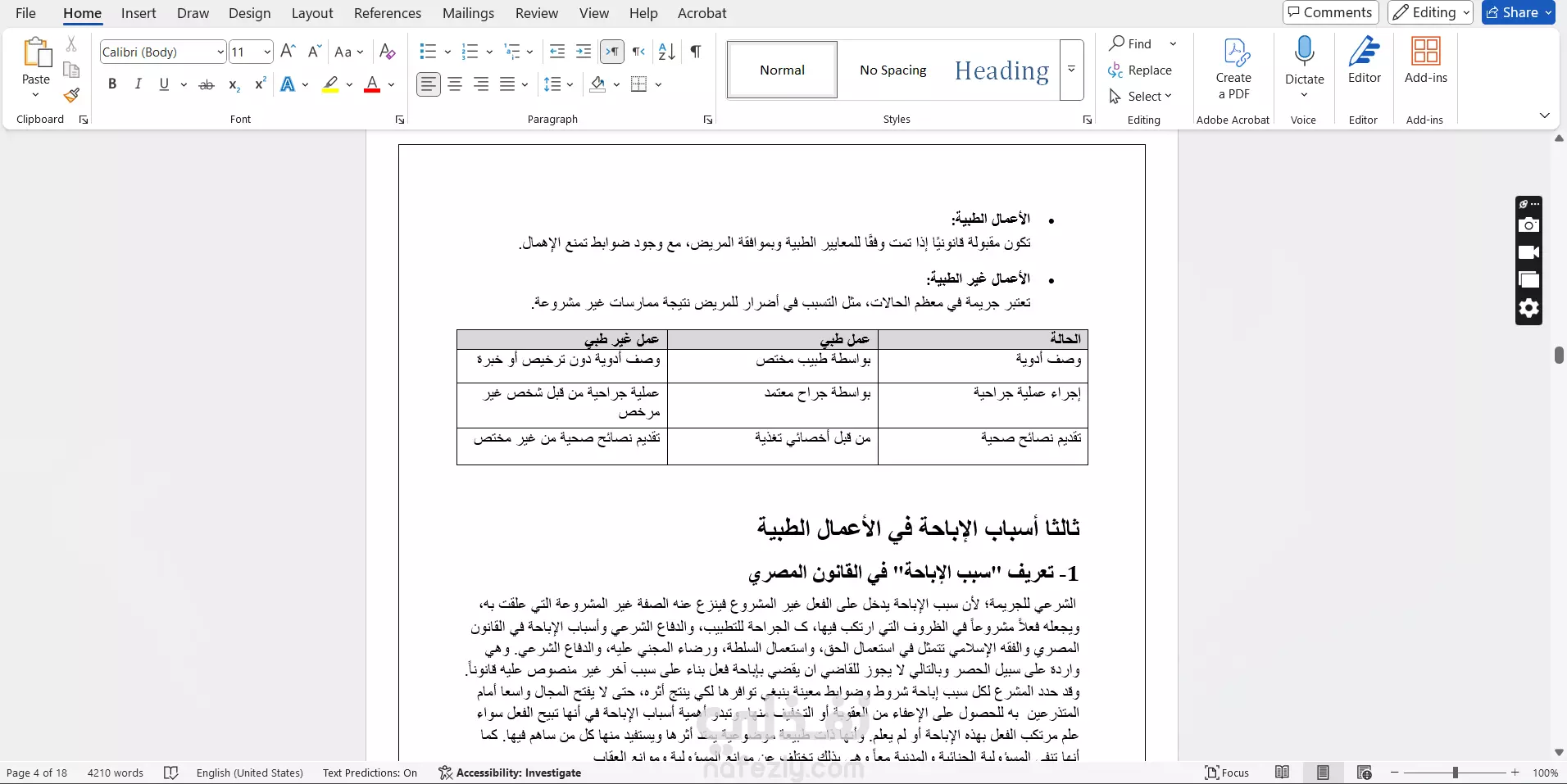Open line spacing dropdown

pos(559,84)
